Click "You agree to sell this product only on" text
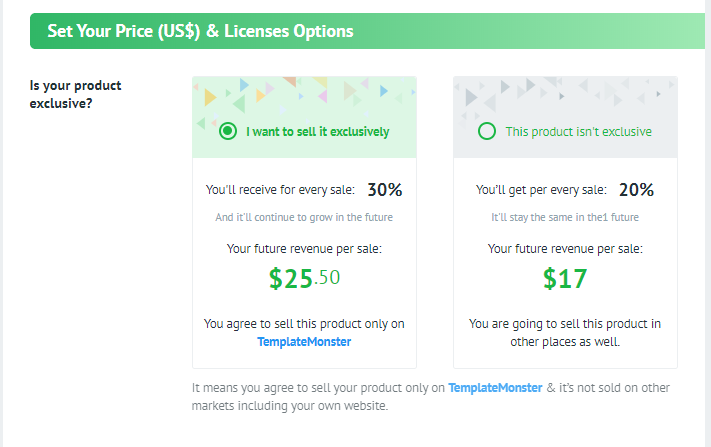This screenshot has height=447, width=711. coord(304,324)
